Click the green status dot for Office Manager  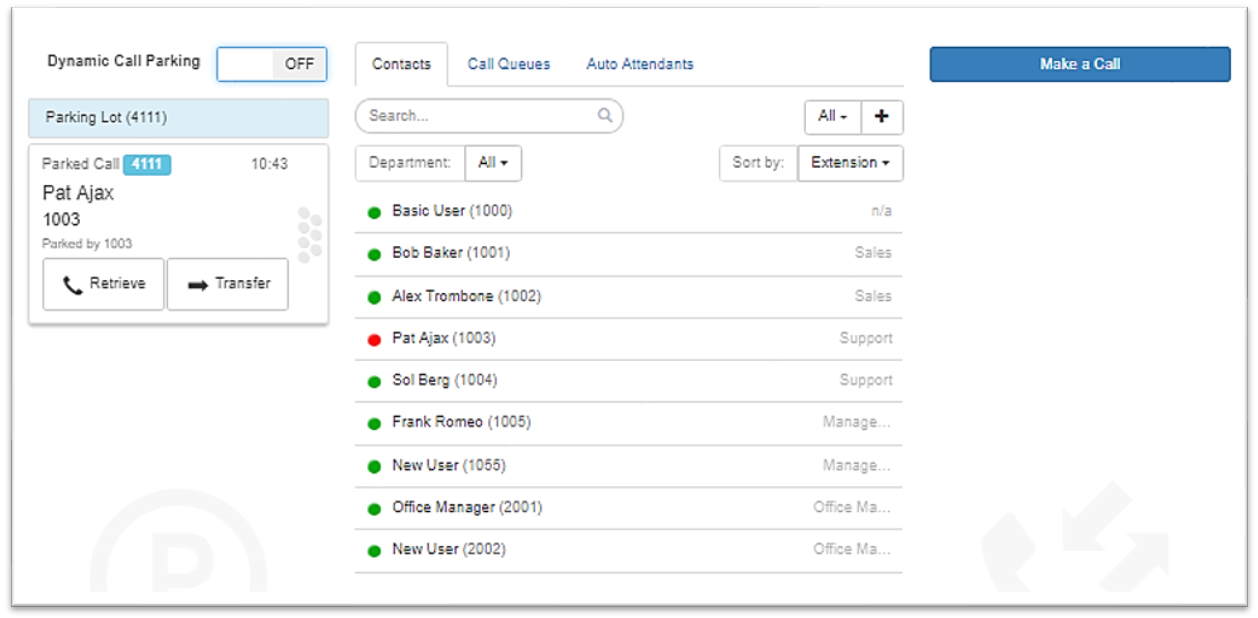coord(375,508)
